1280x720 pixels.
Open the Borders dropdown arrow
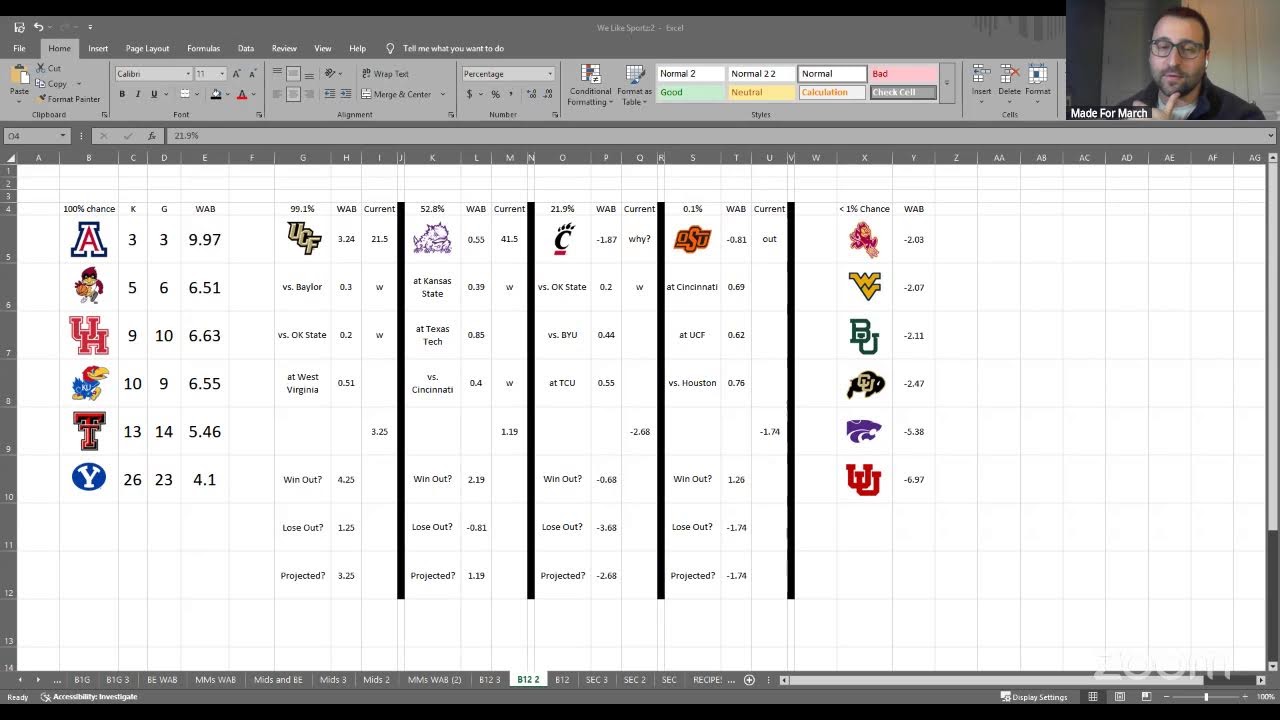tap(199, 94)
